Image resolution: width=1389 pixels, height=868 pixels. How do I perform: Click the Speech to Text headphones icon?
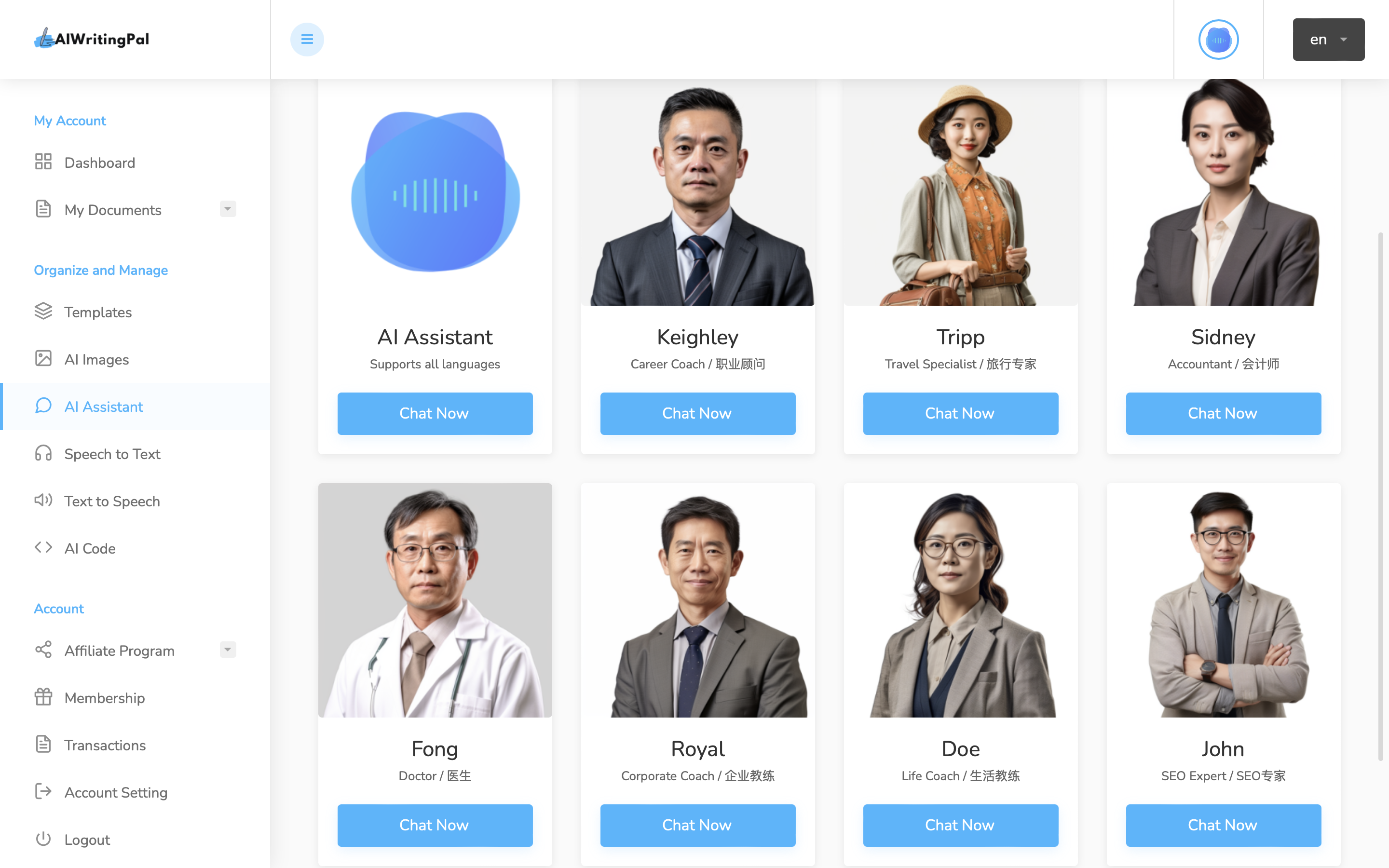click(x=43, y=453)
